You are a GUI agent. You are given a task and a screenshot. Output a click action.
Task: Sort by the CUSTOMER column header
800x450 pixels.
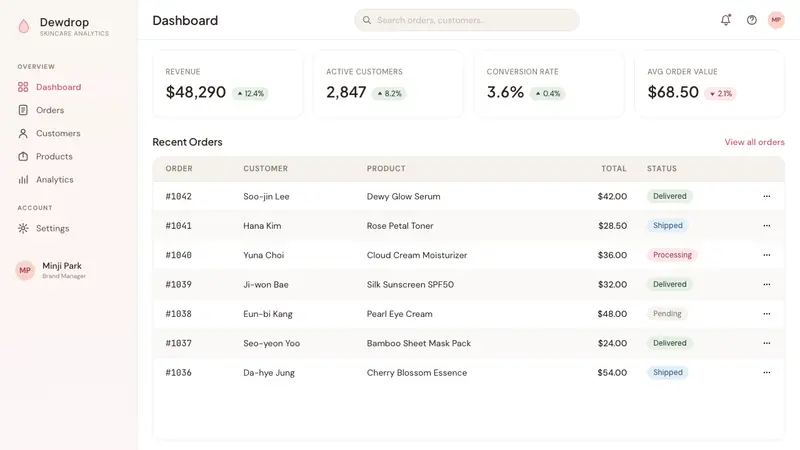coord(265,168)
